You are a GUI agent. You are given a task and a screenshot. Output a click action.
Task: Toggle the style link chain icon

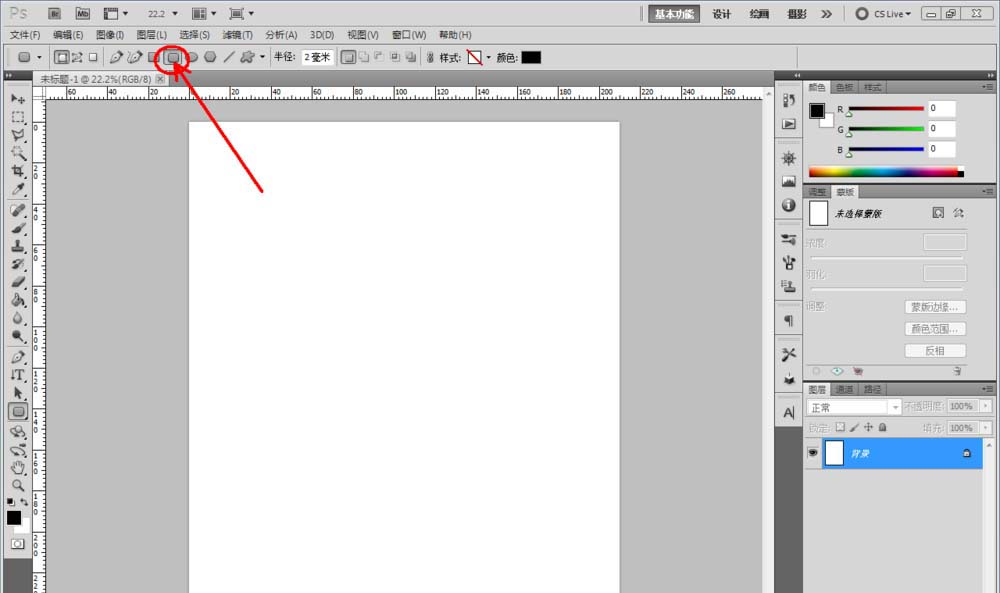point(430,57)
